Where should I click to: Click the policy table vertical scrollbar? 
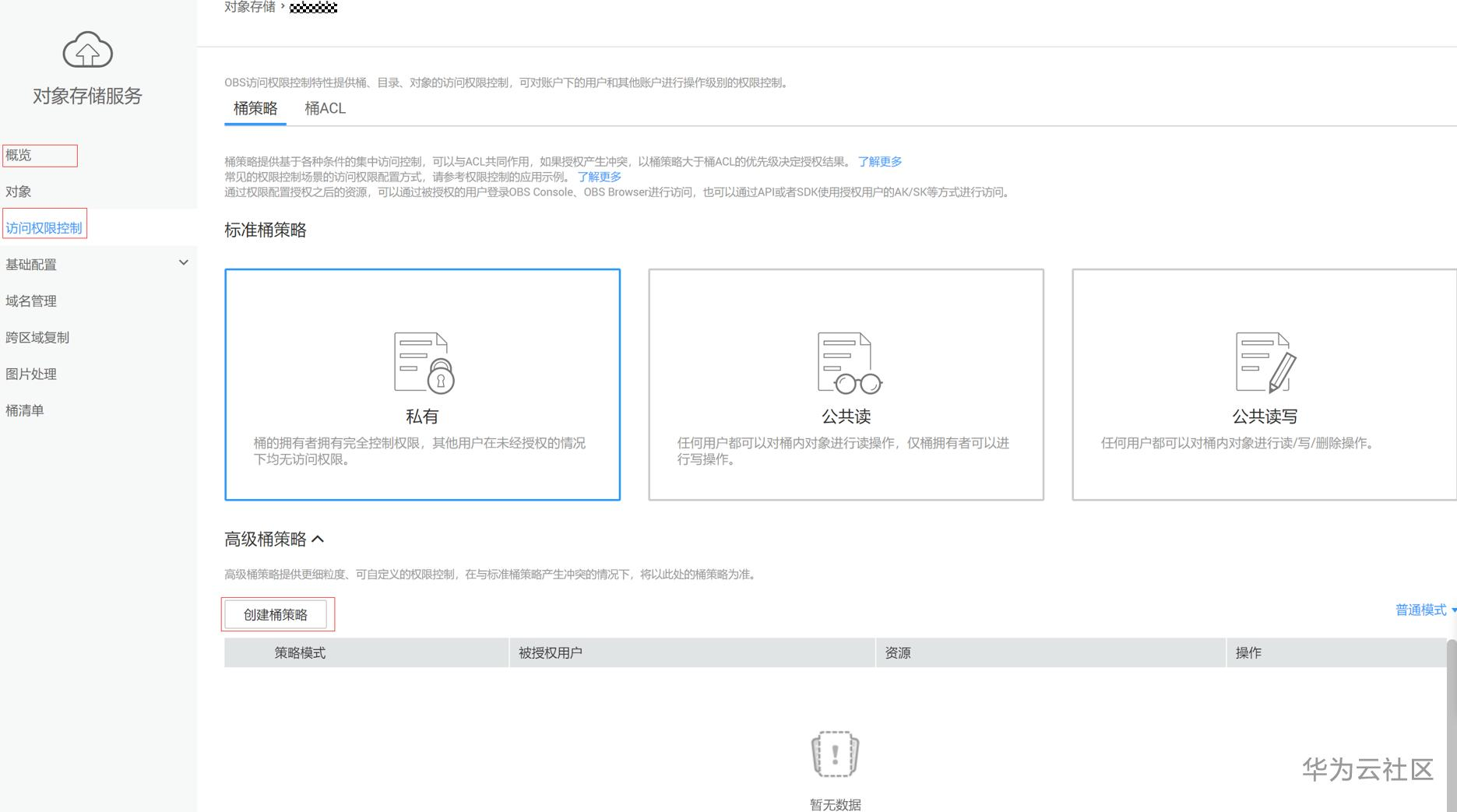click(x=1452, y=724)
